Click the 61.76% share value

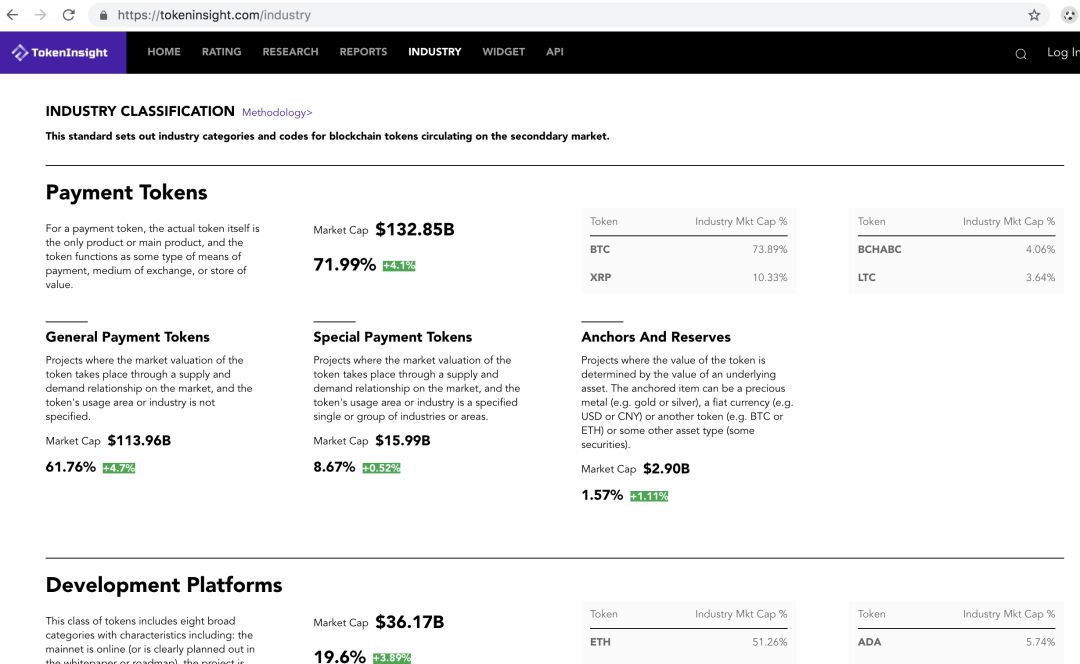coord(70,467)
